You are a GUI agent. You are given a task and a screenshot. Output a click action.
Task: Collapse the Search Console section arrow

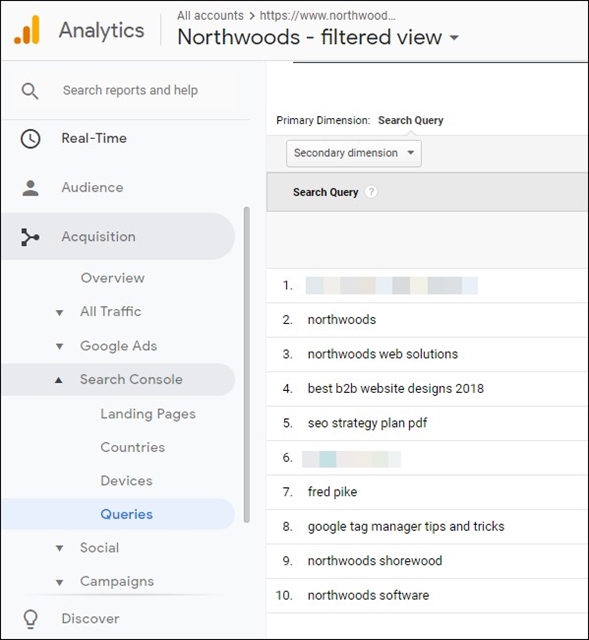click(59, 380)
